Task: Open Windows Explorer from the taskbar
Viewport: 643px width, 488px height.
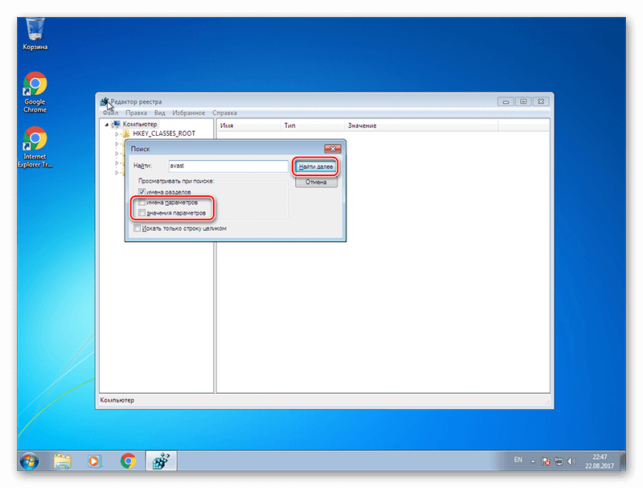Action: (x=62, y=461)
